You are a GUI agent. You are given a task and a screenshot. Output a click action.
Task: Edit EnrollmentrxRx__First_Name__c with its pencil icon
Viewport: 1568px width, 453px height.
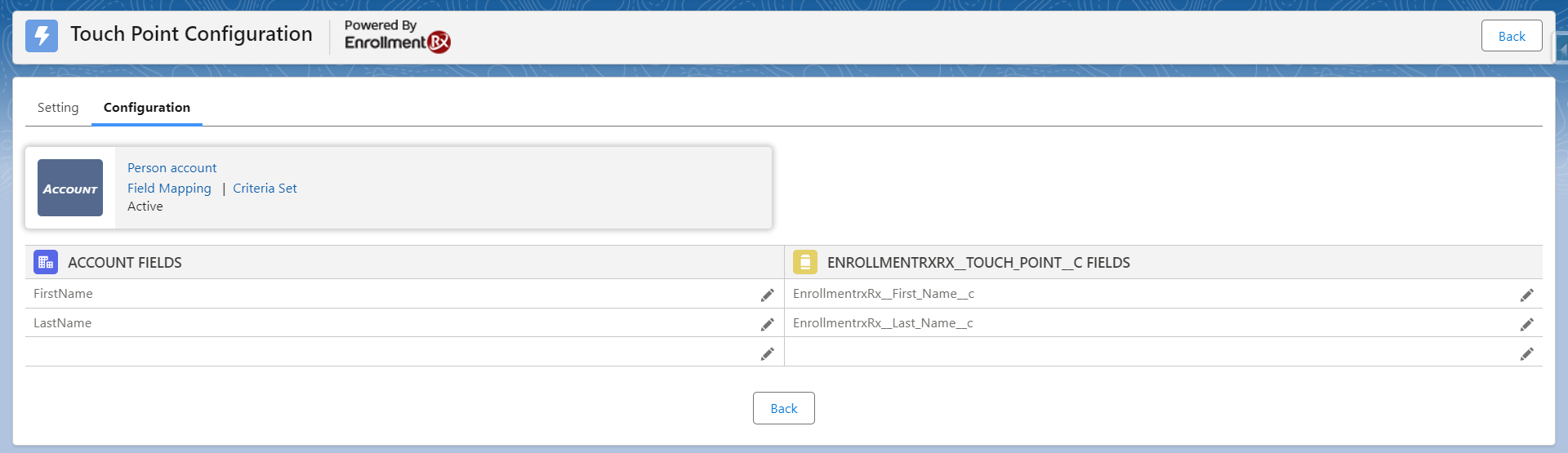coord(1526,295)
